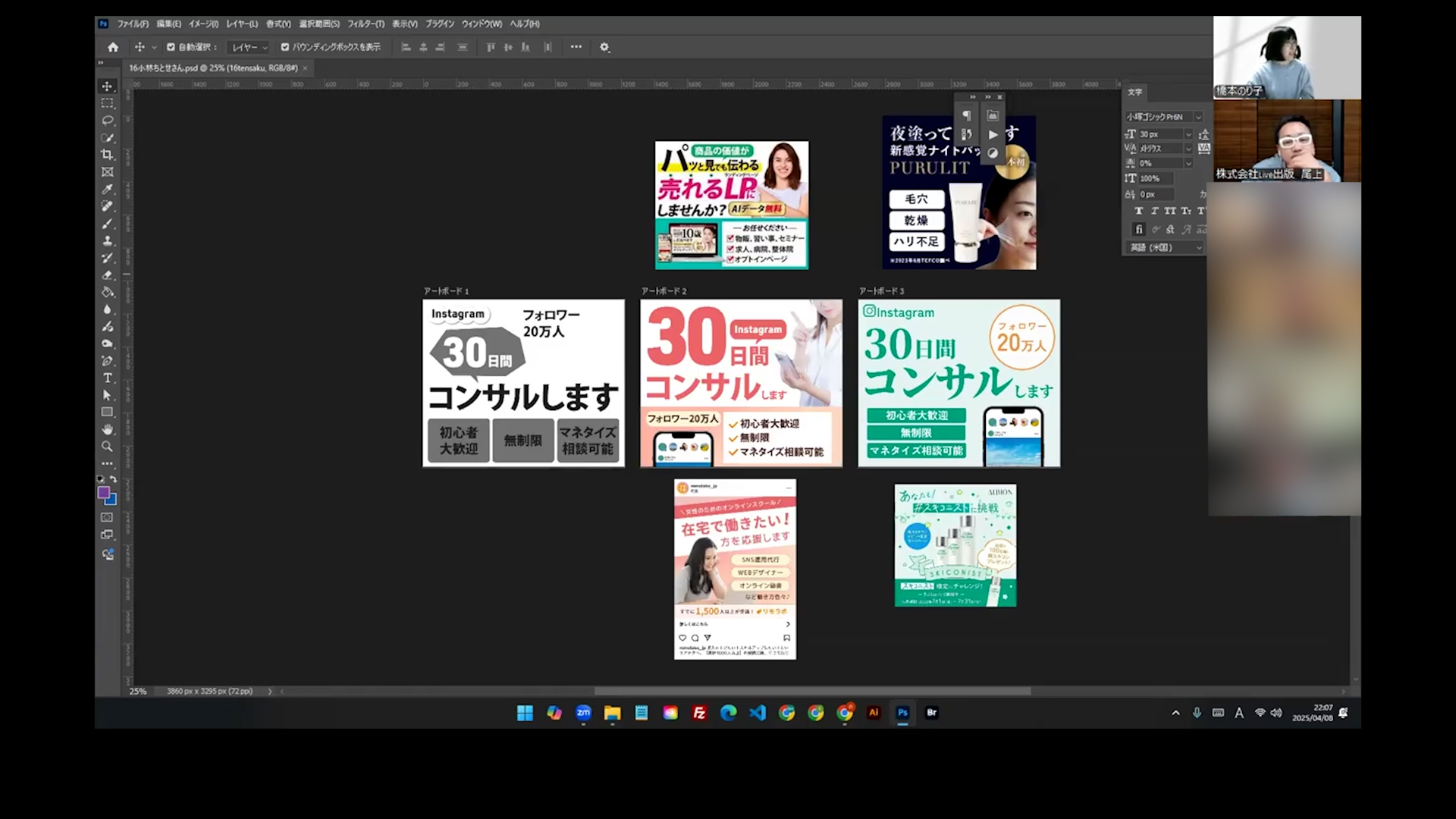Select the Move tool in the toolbox
Screen dimensions: 1456x819
coord(108,86)
